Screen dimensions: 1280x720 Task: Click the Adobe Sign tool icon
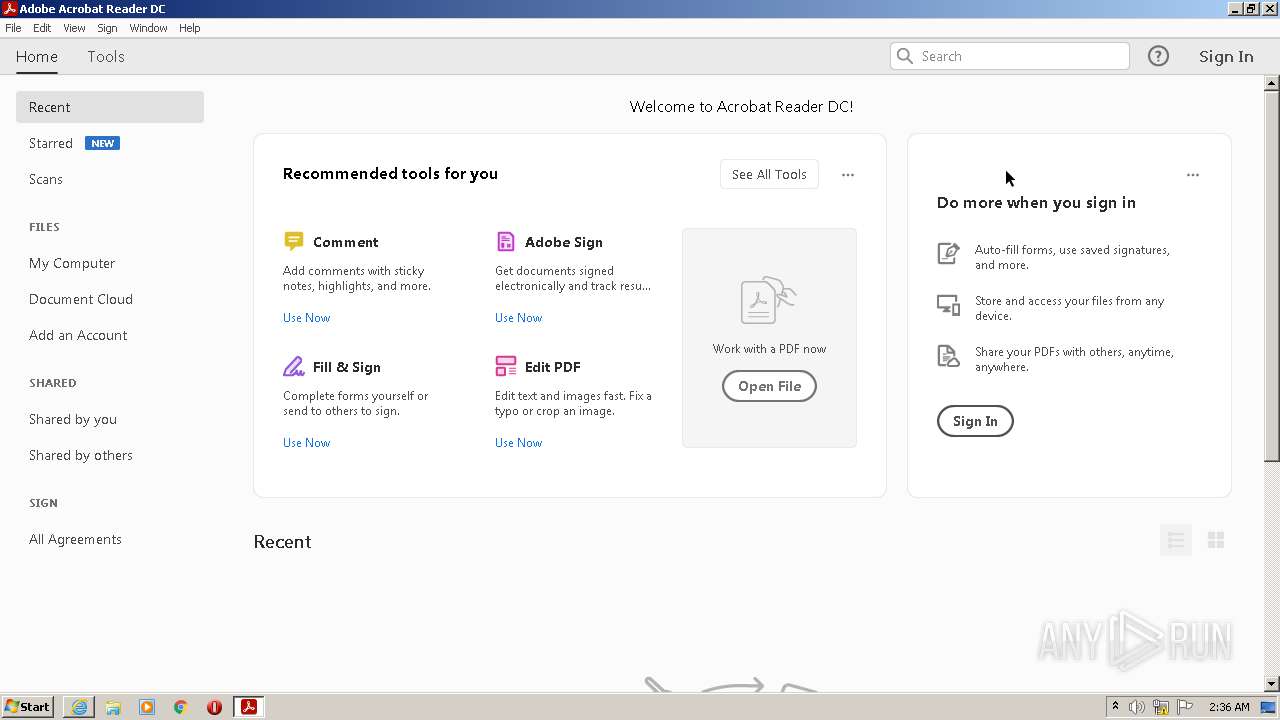(x=506, y=241)
